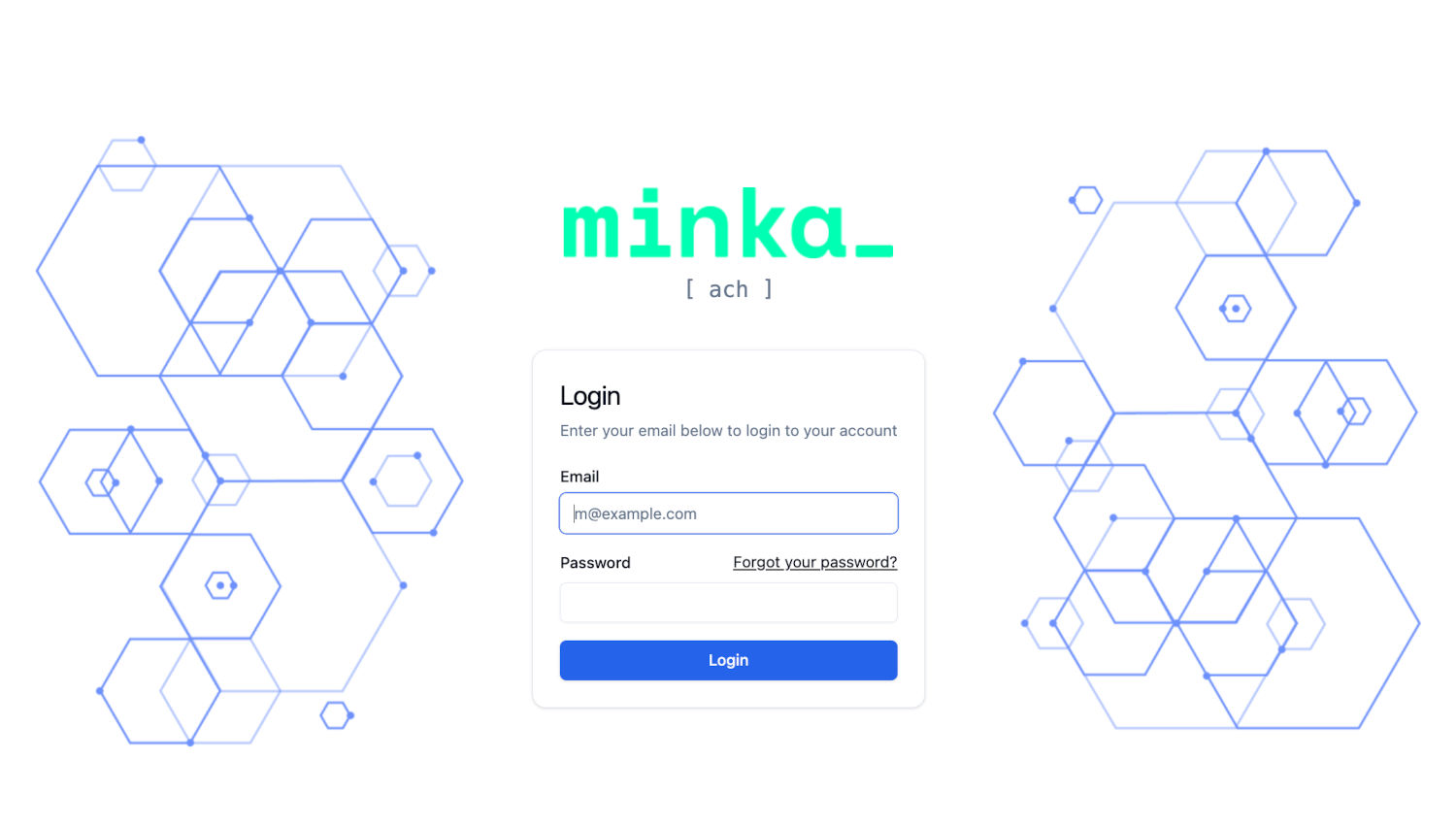
Task: Click the "Enter your email below" description text
Action: coord(729,431)
